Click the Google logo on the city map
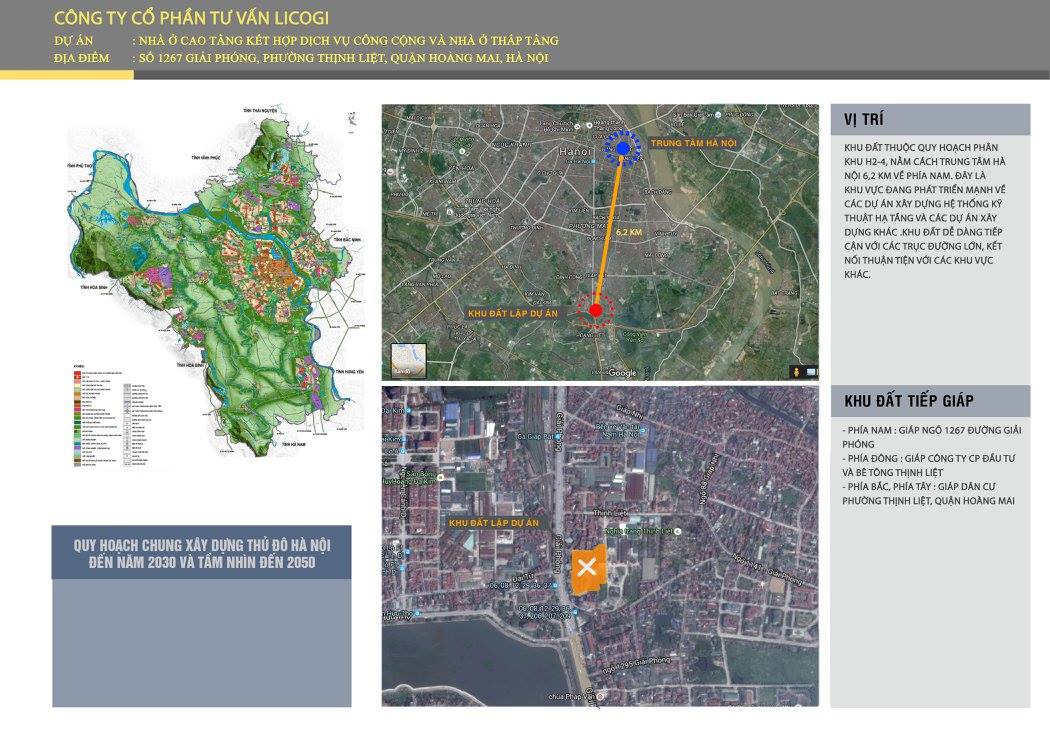1050x743 pixels. (623, 374)
